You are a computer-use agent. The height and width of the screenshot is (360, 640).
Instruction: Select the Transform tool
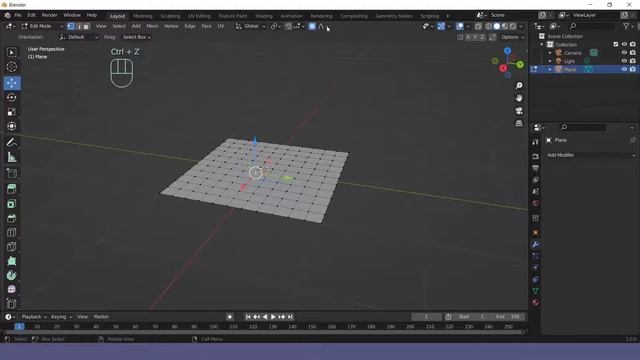pos(11,126)
